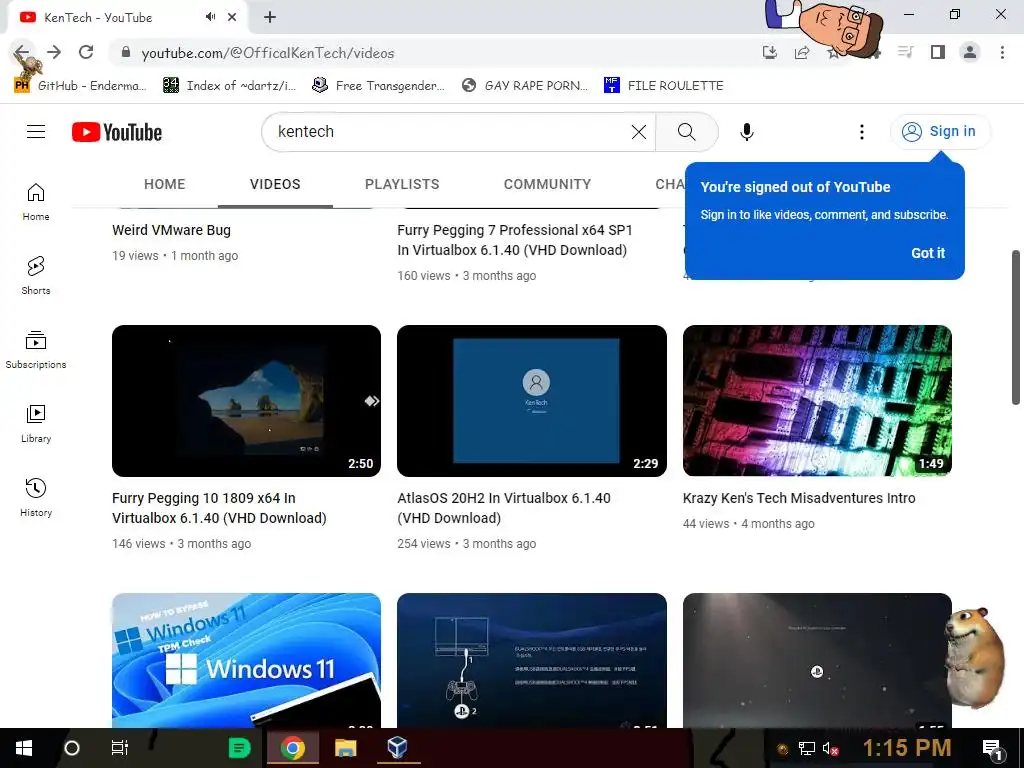Play the 1:49 colorful circuit thumbnail
This screenshot has height=768, width=1024.
tap(817, 401)
